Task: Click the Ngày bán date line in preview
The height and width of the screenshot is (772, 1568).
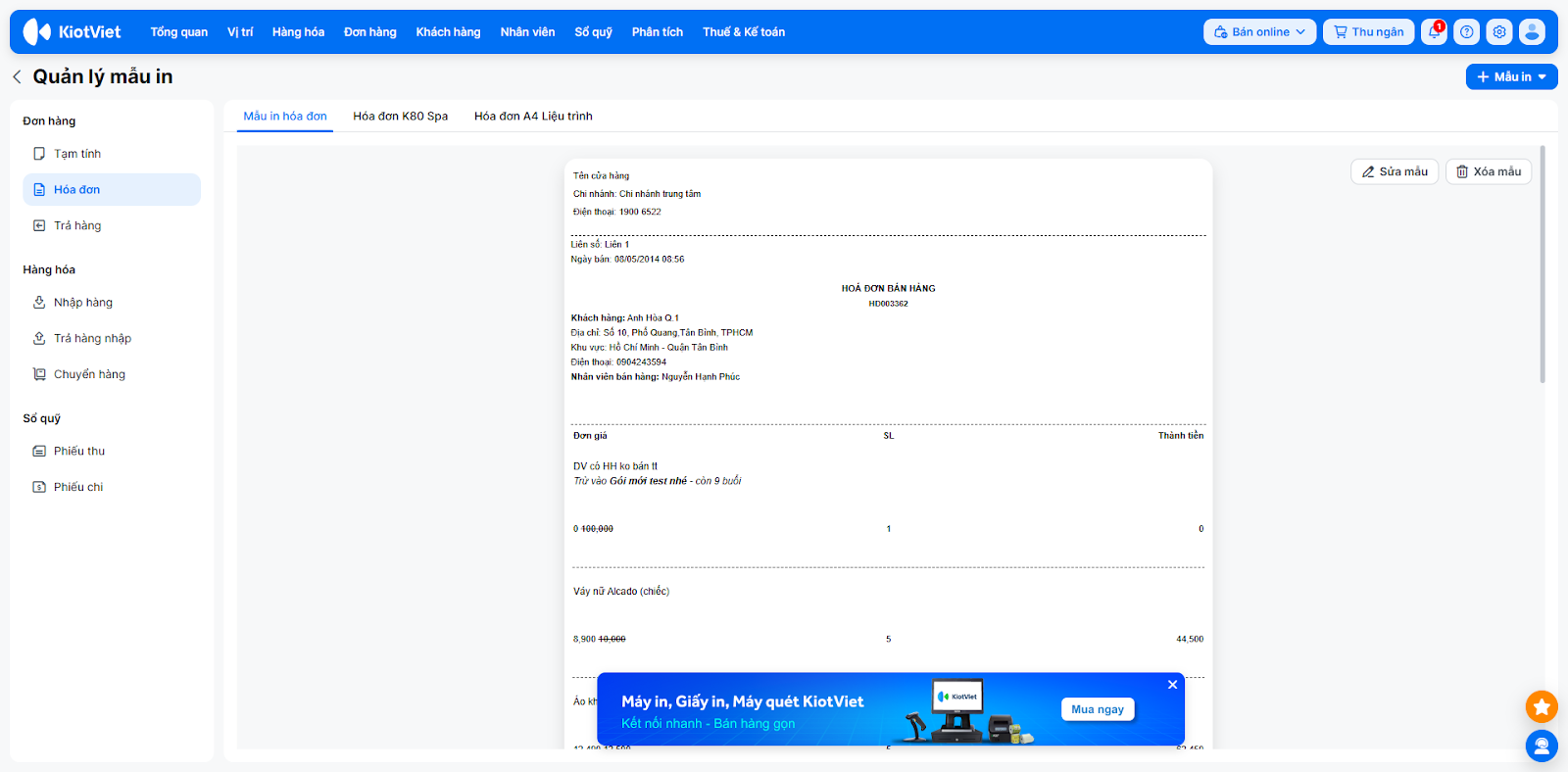Action: click(x=627, y=260)
